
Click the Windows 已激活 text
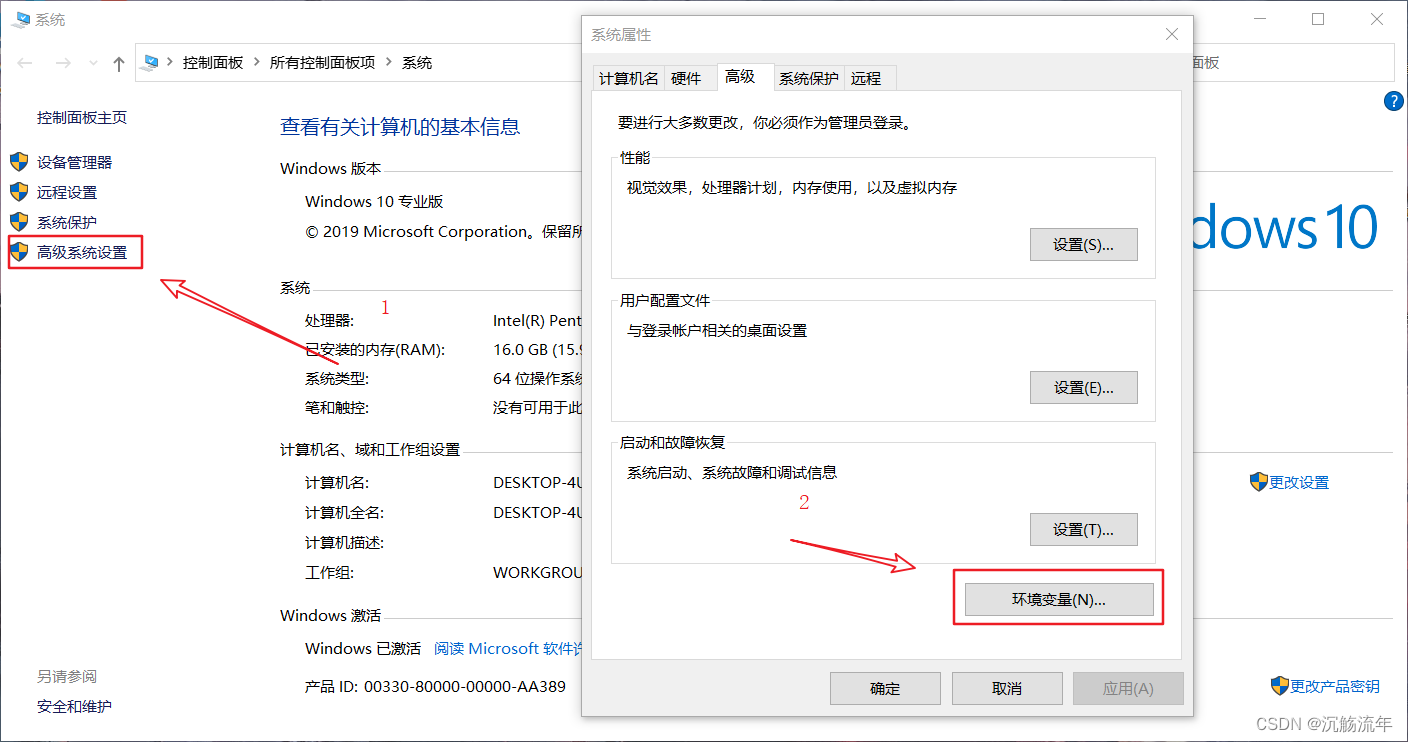point(363,648)
